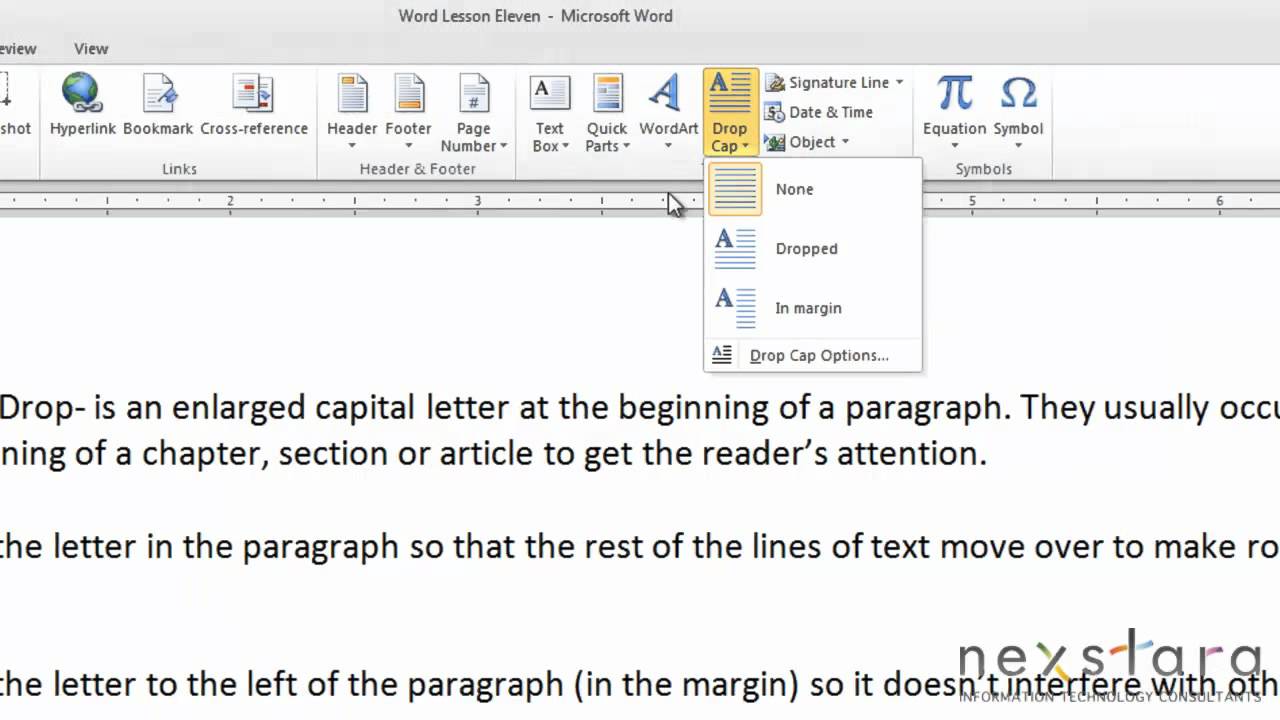1280x720 pixels.
Task: Expand the Symbol dropdown arrow
Action: click(1018, 146)
